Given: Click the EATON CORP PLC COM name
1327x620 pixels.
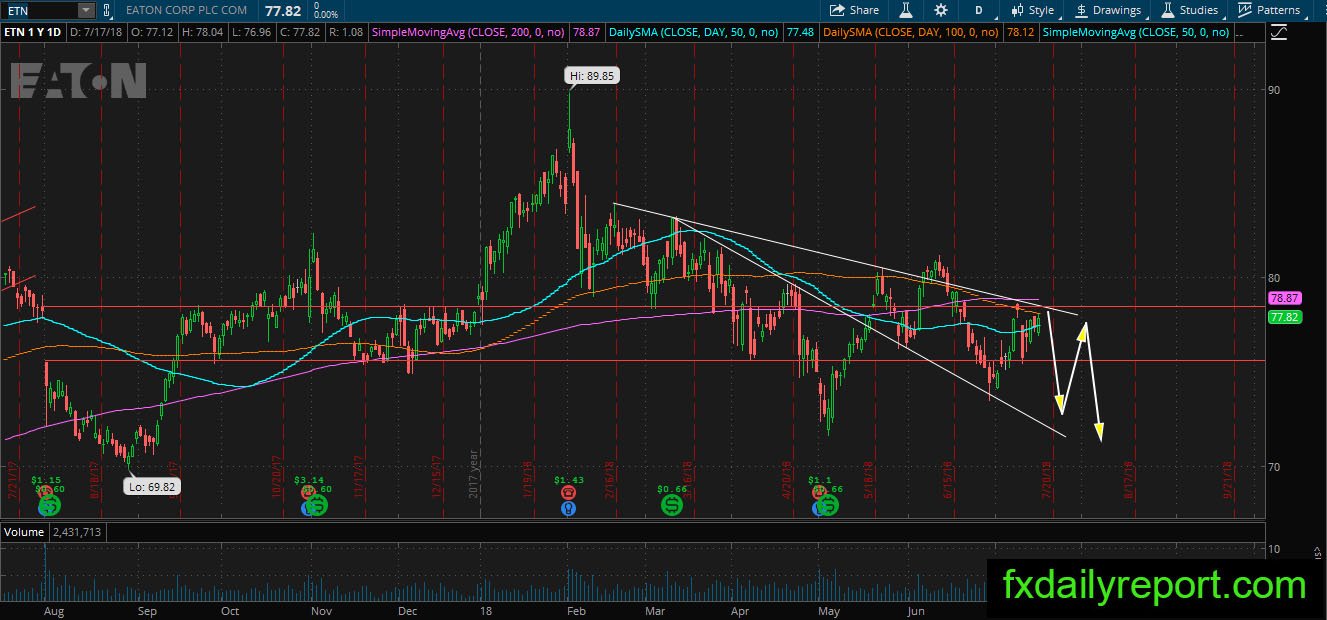Looking at the screenshot, I should (187, 10).
